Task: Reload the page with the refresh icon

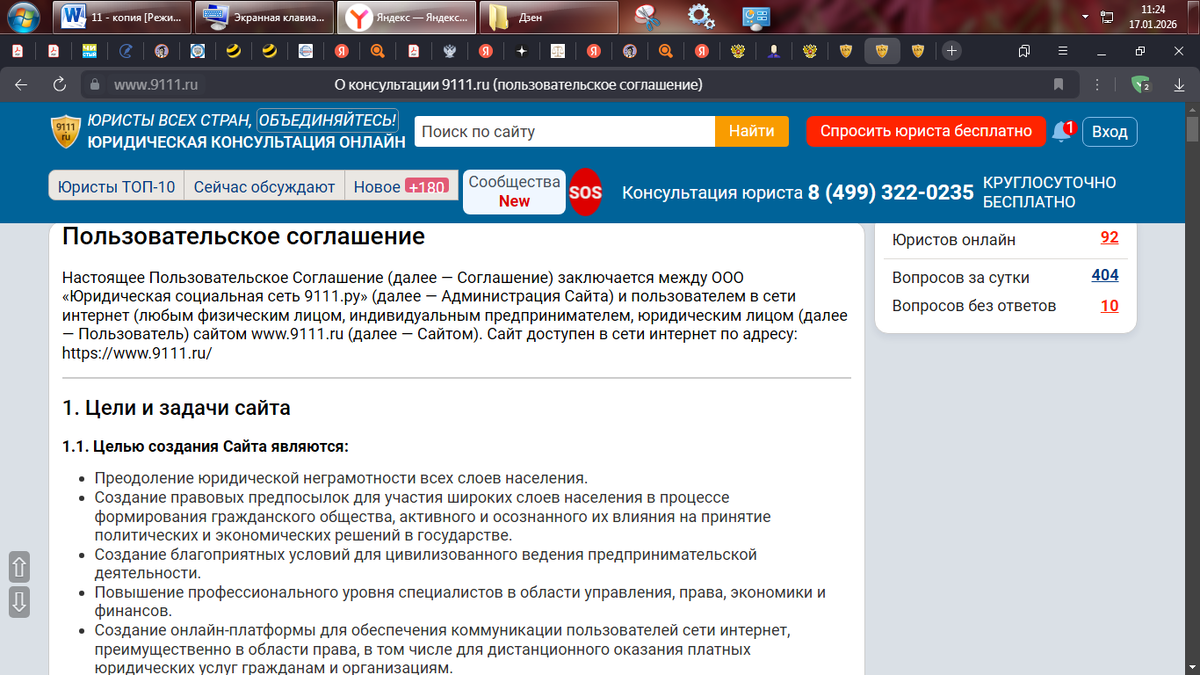Action: [x=59, y=85]
